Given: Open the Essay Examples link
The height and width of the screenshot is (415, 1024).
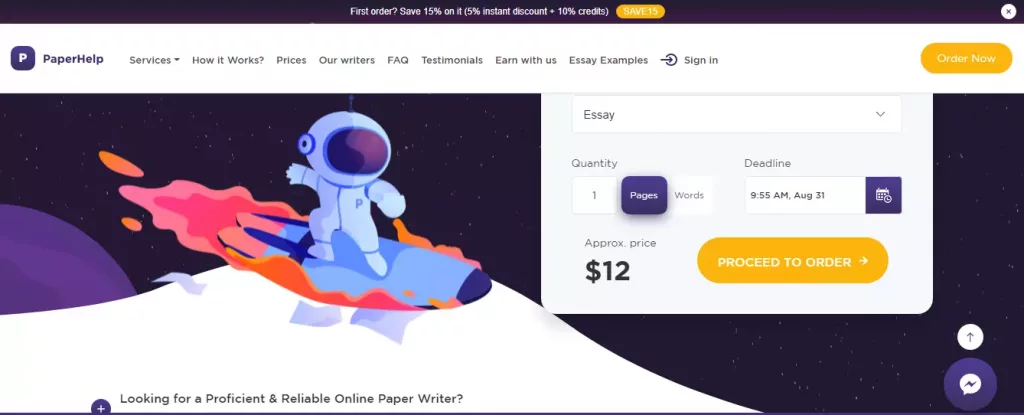Looking at the screenshot, I should [608, 60].
